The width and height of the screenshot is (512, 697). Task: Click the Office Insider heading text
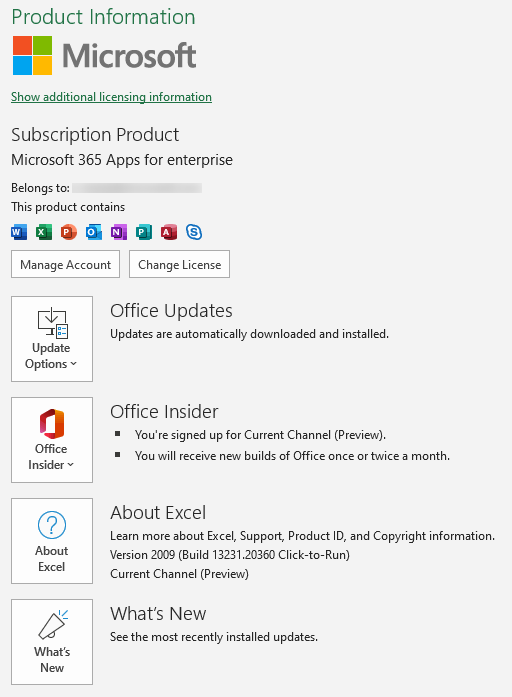(164, 412)
